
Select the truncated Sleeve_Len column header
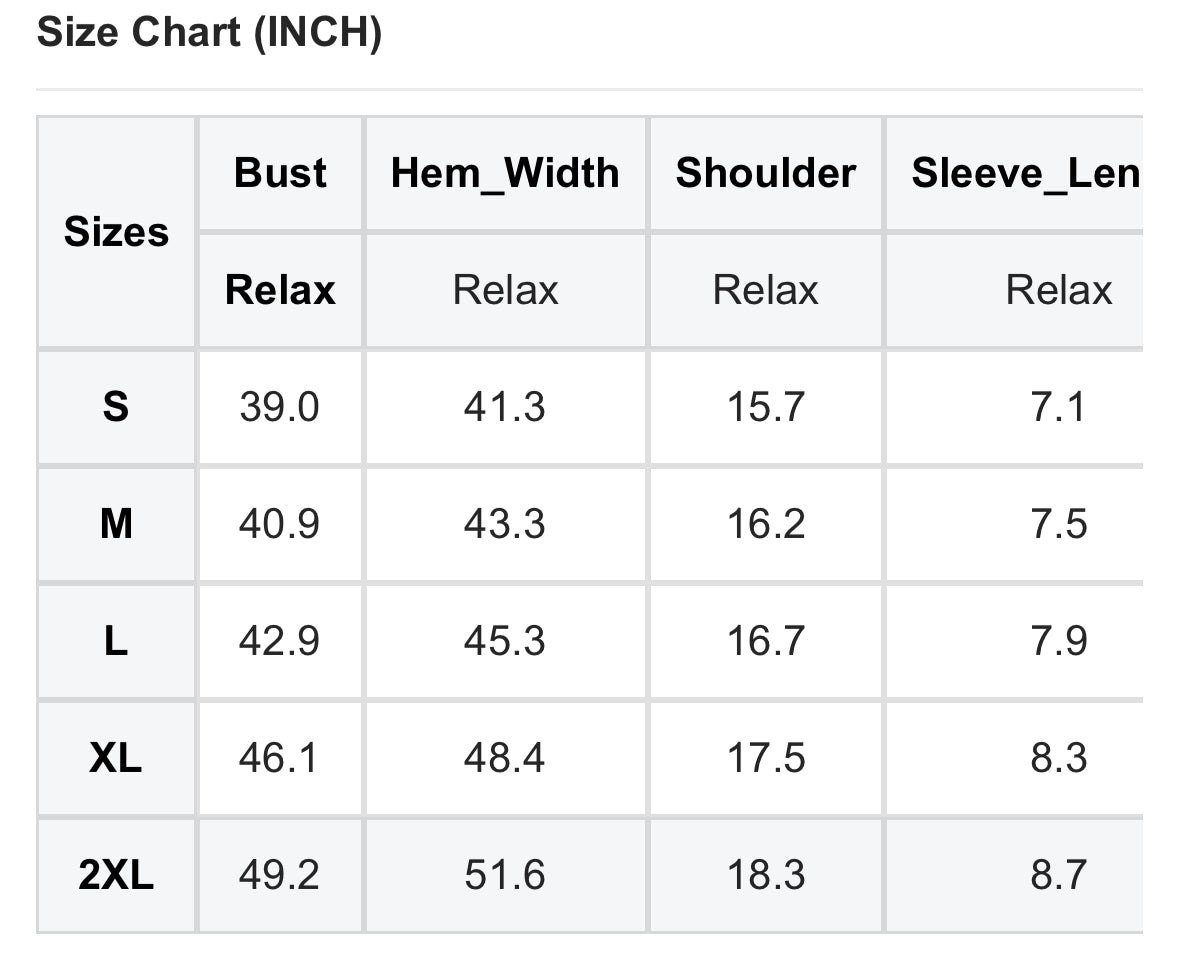tap(1025, 173)
